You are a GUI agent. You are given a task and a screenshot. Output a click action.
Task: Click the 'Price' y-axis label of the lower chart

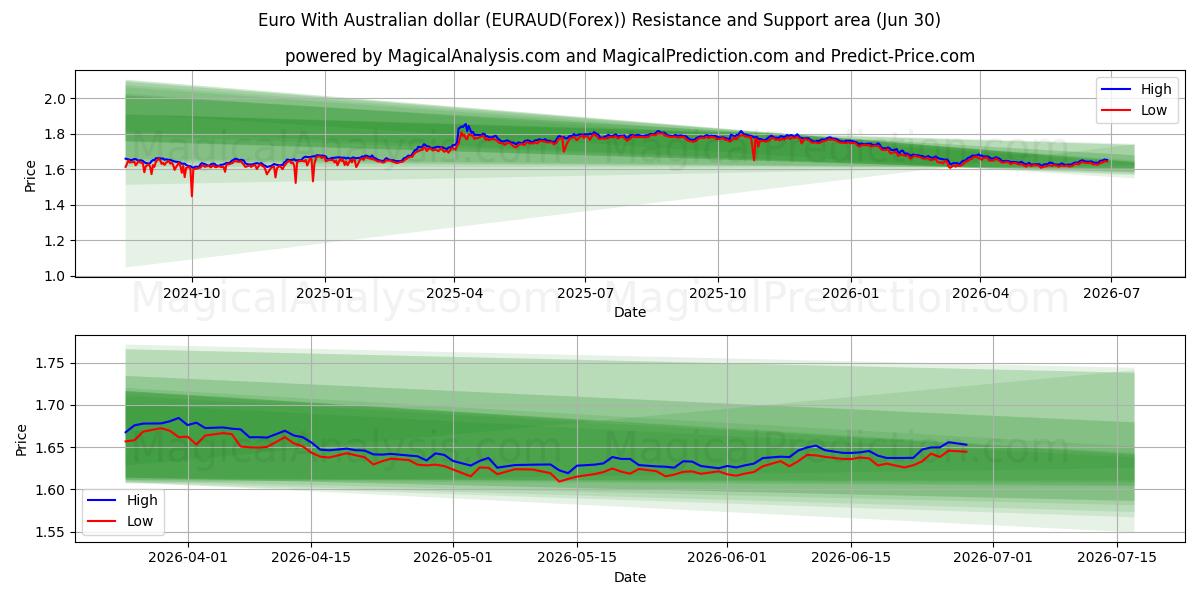tap(22, 439)
